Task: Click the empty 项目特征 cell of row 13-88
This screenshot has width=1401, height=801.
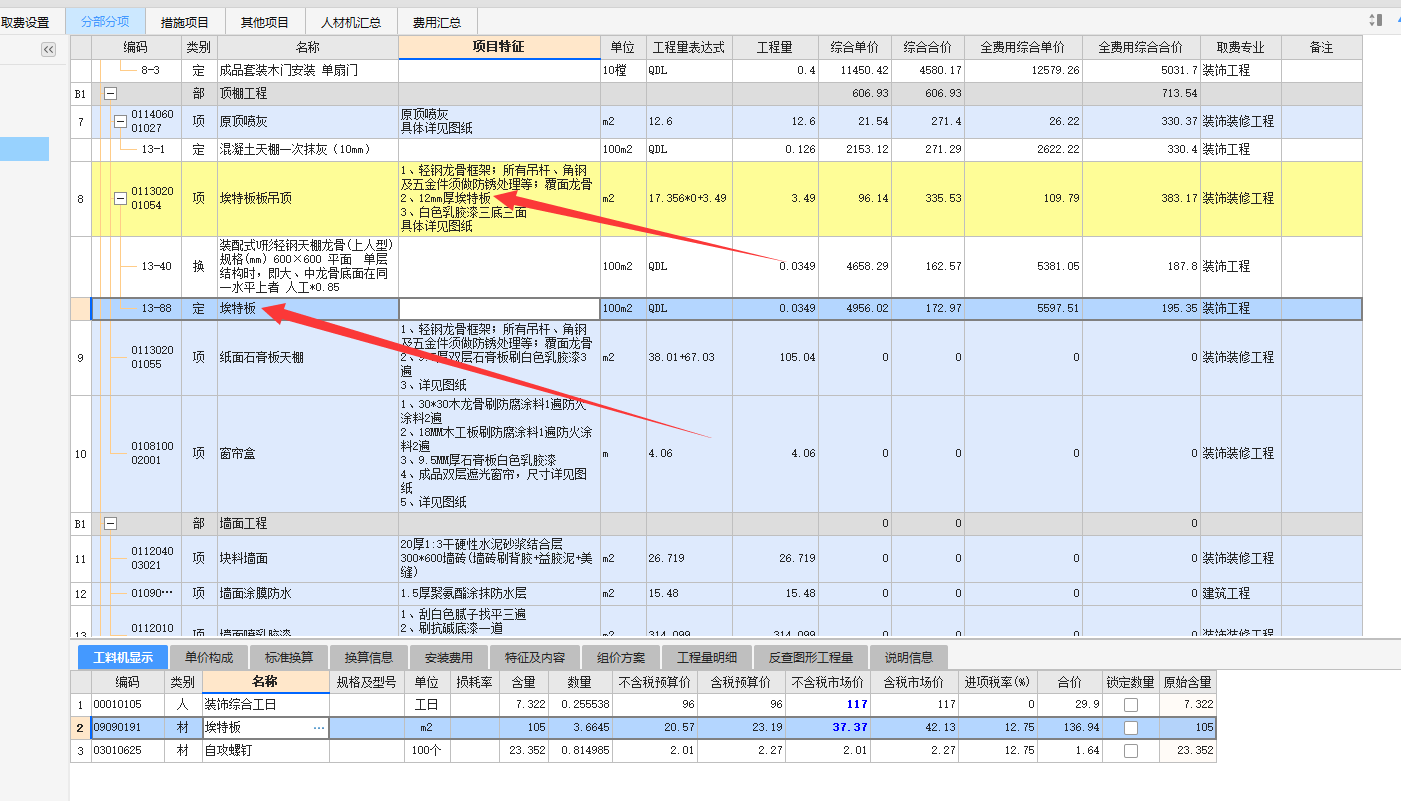Action: [x=499, y=308]
